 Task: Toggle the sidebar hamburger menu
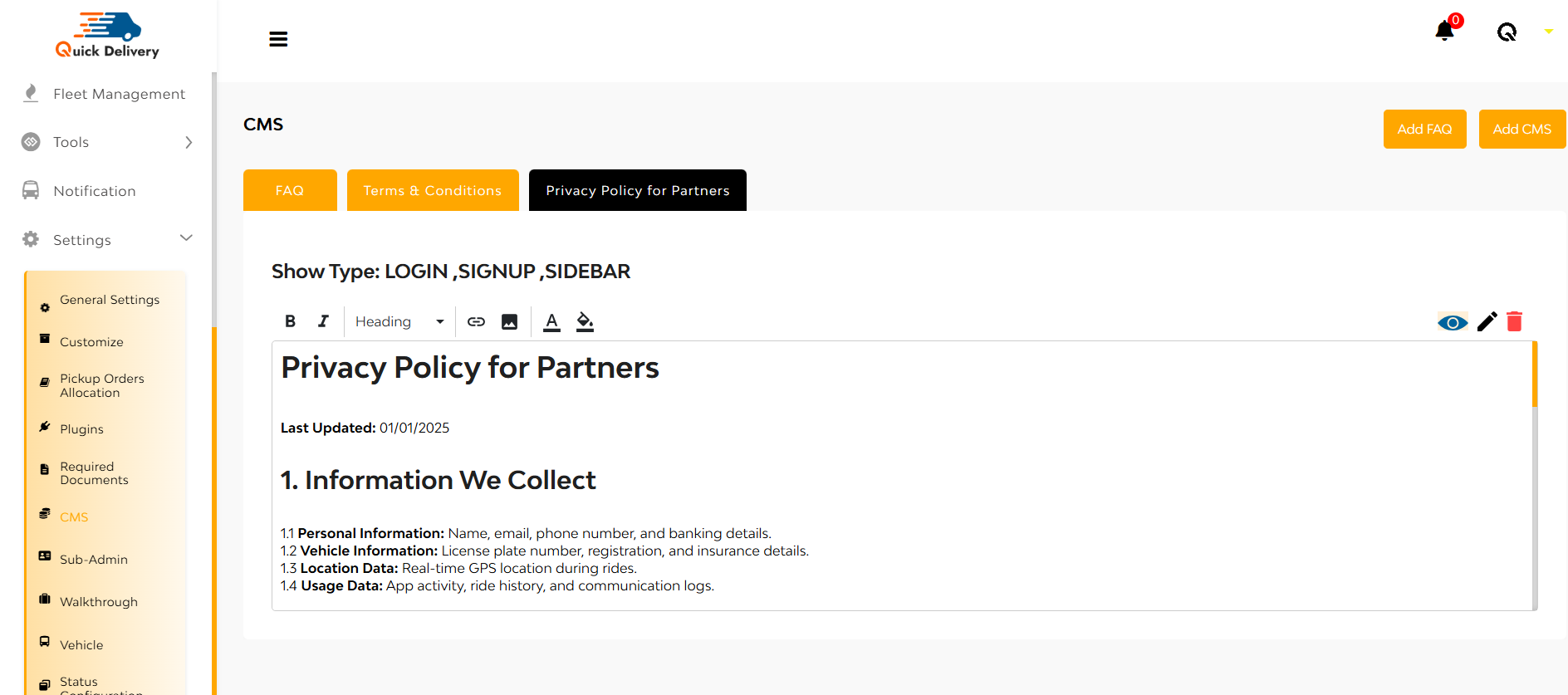pyautogui.click(x=278, y=39)
